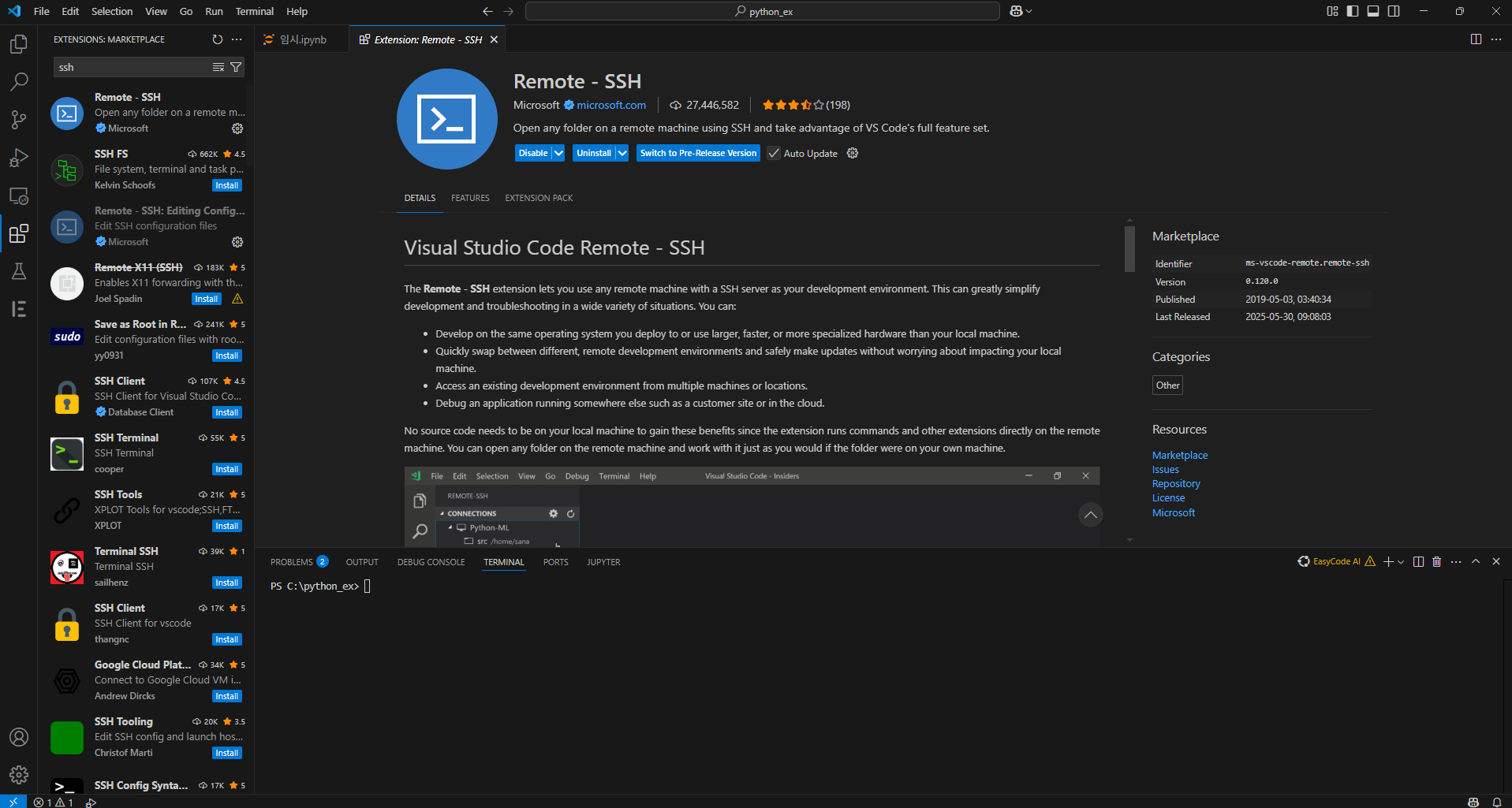
Task: Open the Customize Layout button
Action: [x=1332, y=11]
